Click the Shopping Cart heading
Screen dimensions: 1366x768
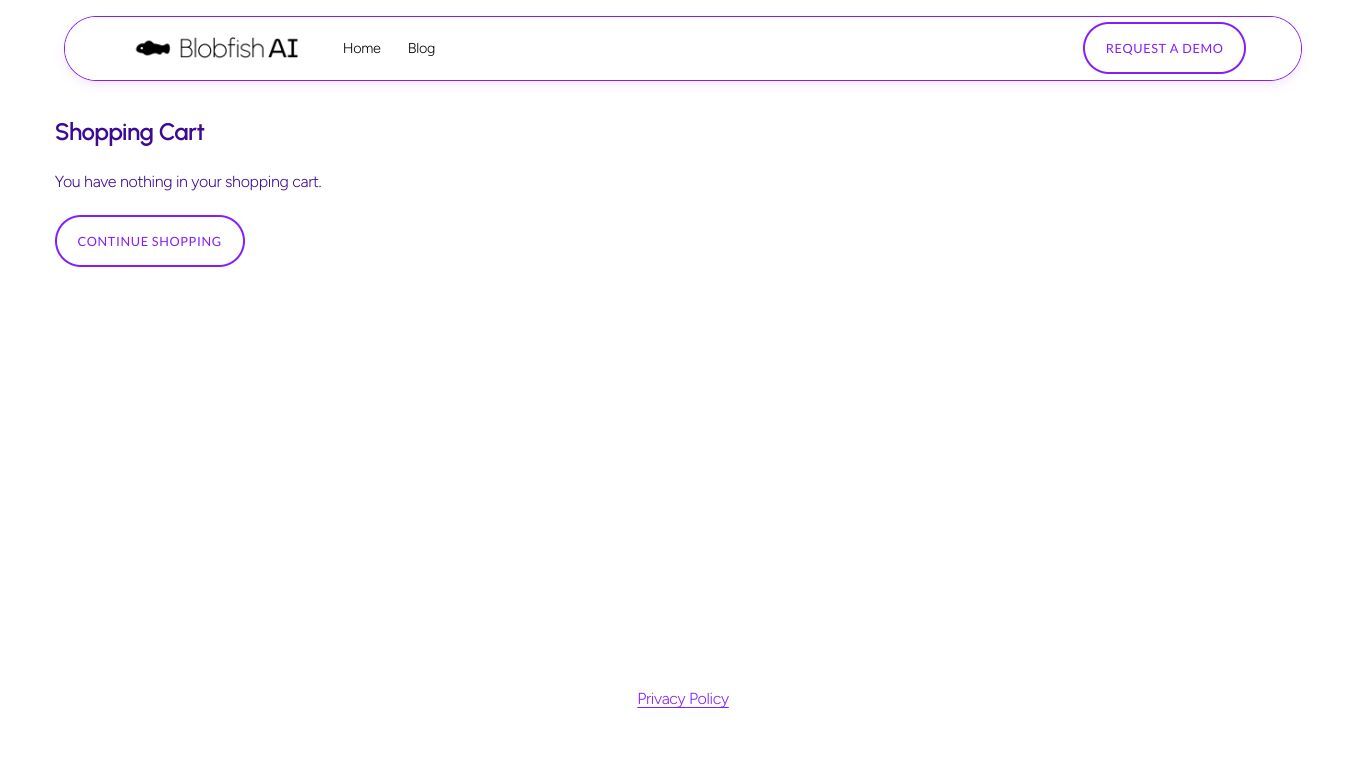pos(129,132)
